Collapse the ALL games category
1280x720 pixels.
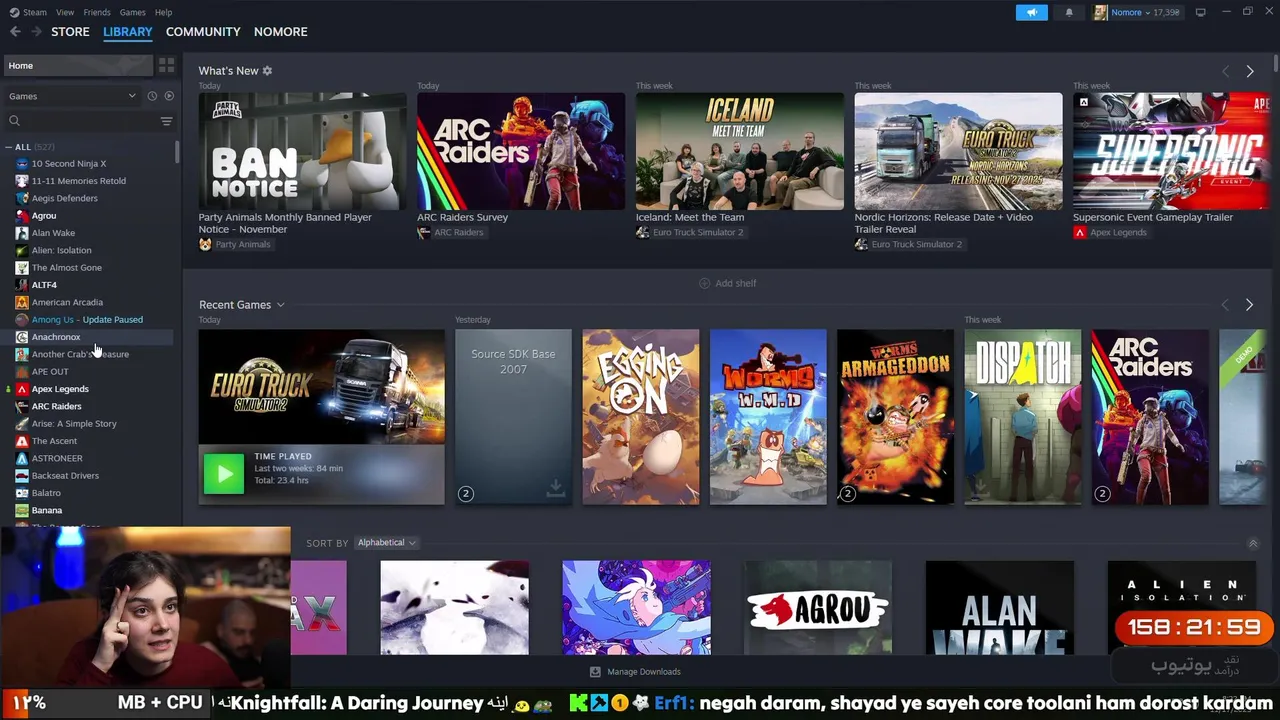click(x=8, y=147)
